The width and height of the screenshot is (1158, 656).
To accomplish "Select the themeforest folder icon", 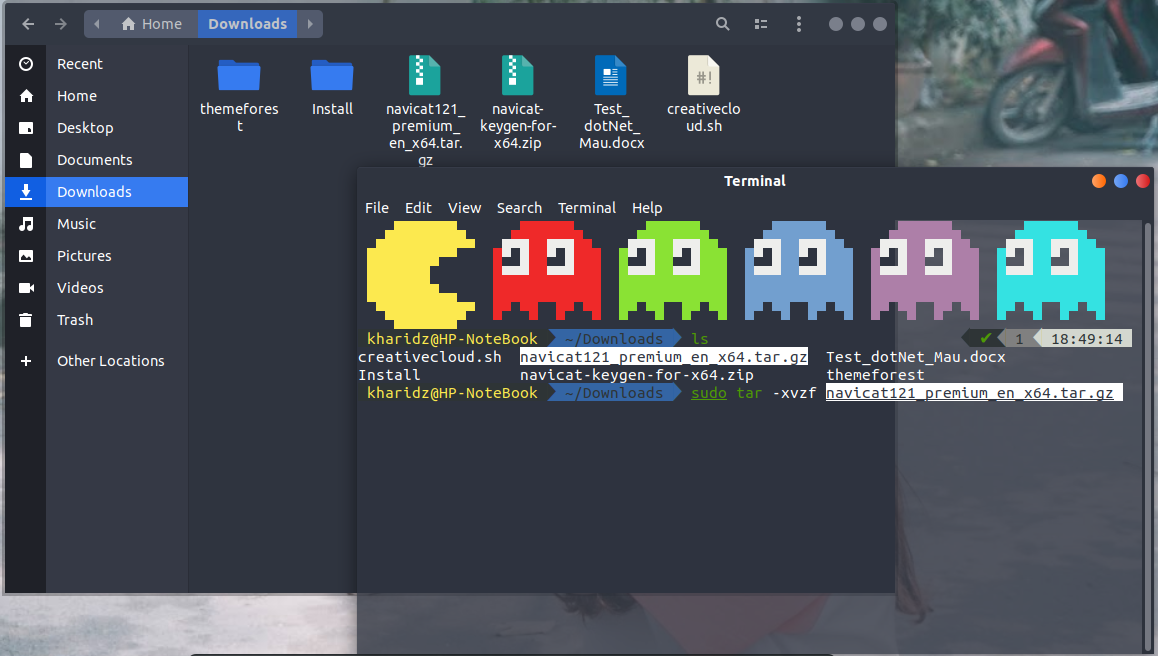I will (x=239, y=75).
